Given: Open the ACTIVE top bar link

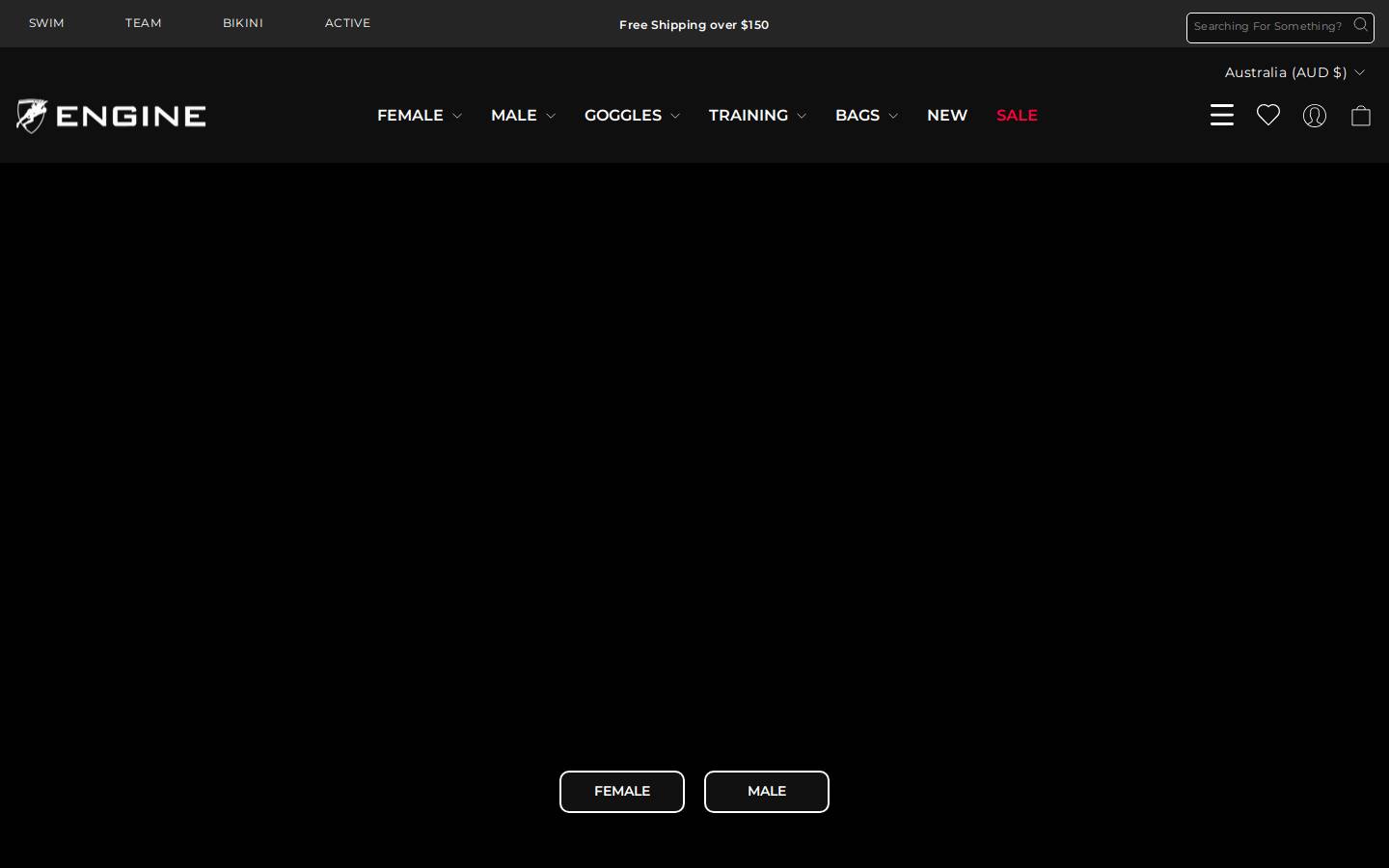Looking at the screenshot, I should tap(347, 23).
